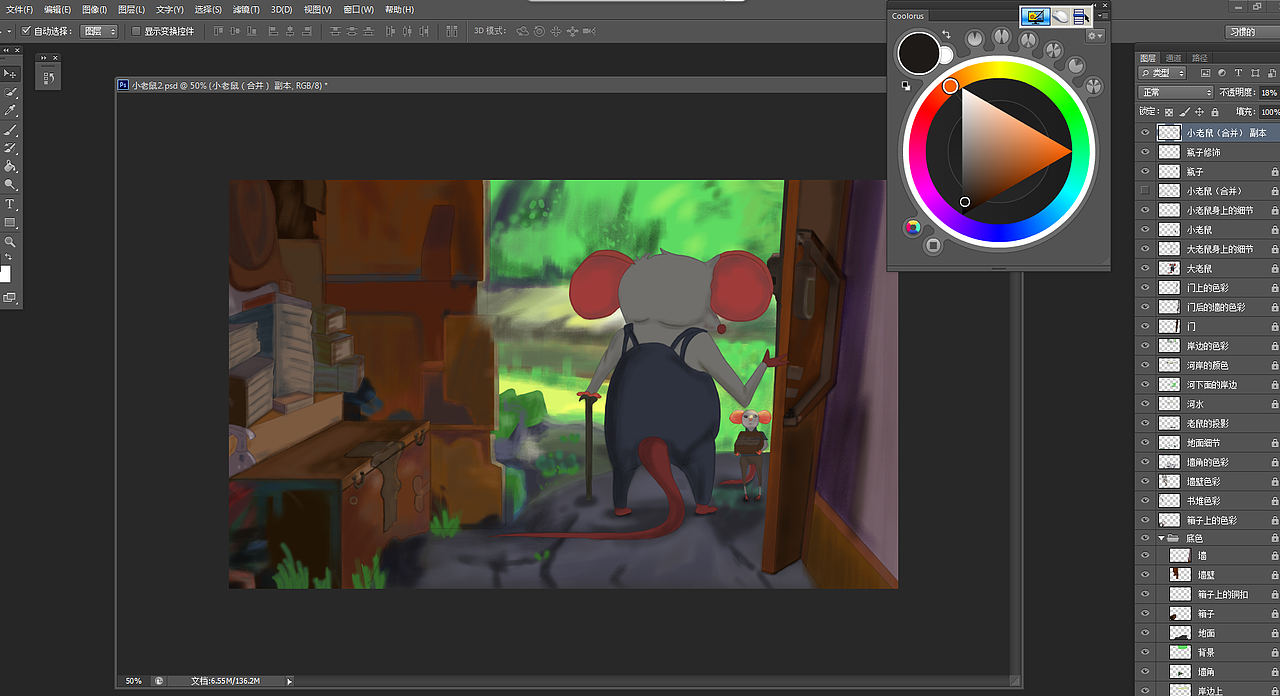Image resolution: width=1280 pixels, height=696 pixels.
Task: Collapse the 底色 layer group
Action: [1162, 538]
